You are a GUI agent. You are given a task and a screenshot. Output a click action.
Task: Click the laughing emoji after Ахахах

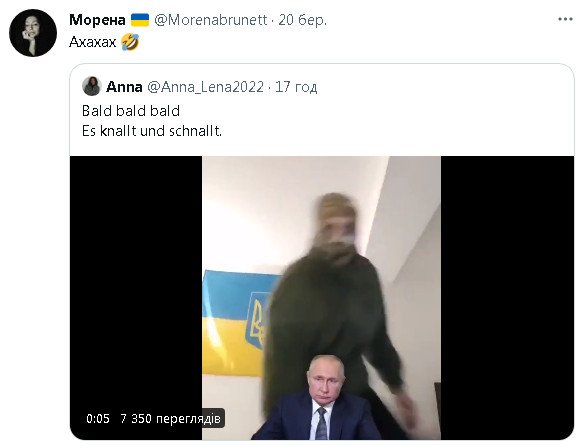point(130,42)
